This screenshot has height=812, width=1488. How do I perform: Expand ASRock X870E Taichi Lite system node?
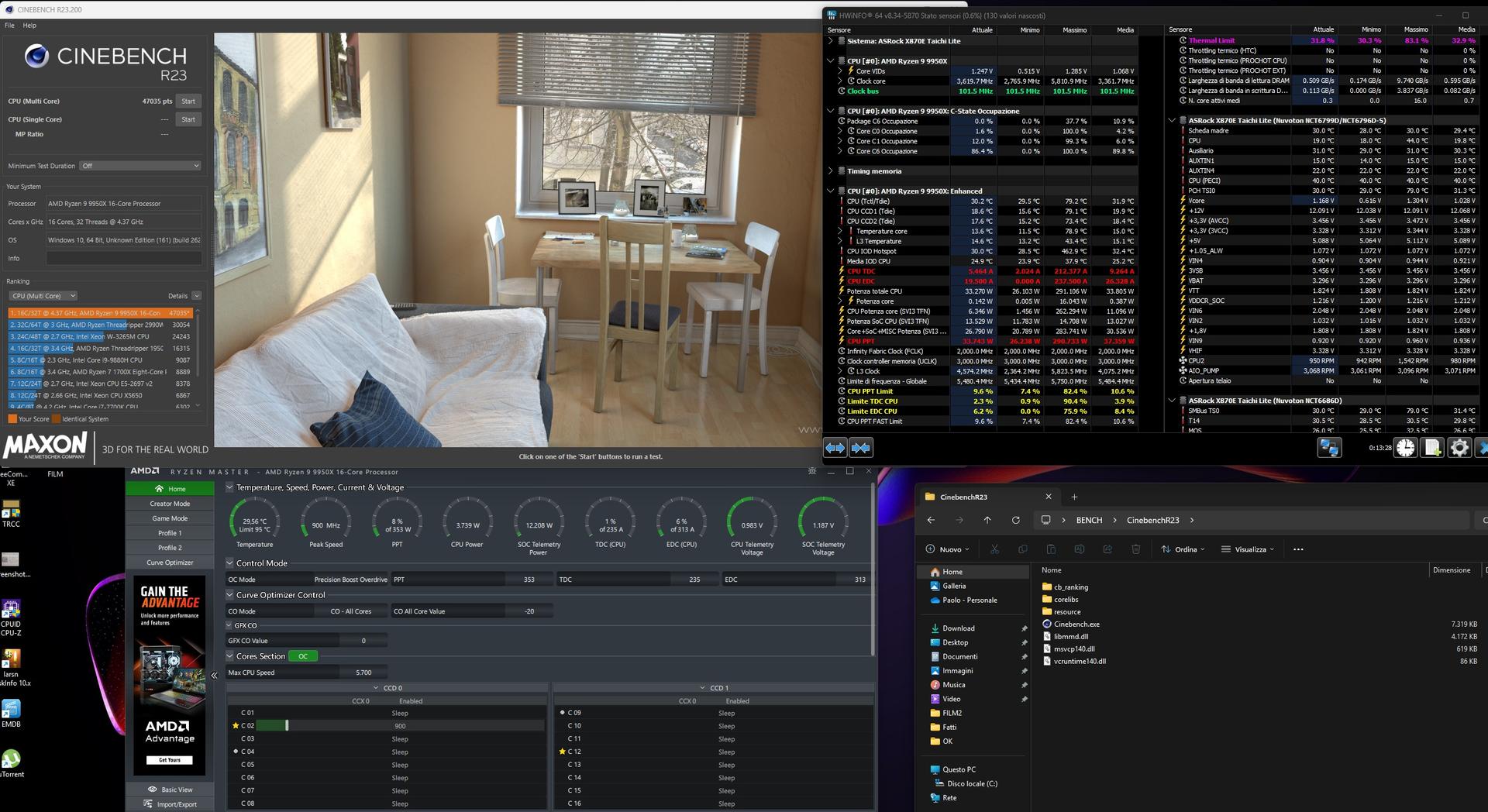click(830, 41)
